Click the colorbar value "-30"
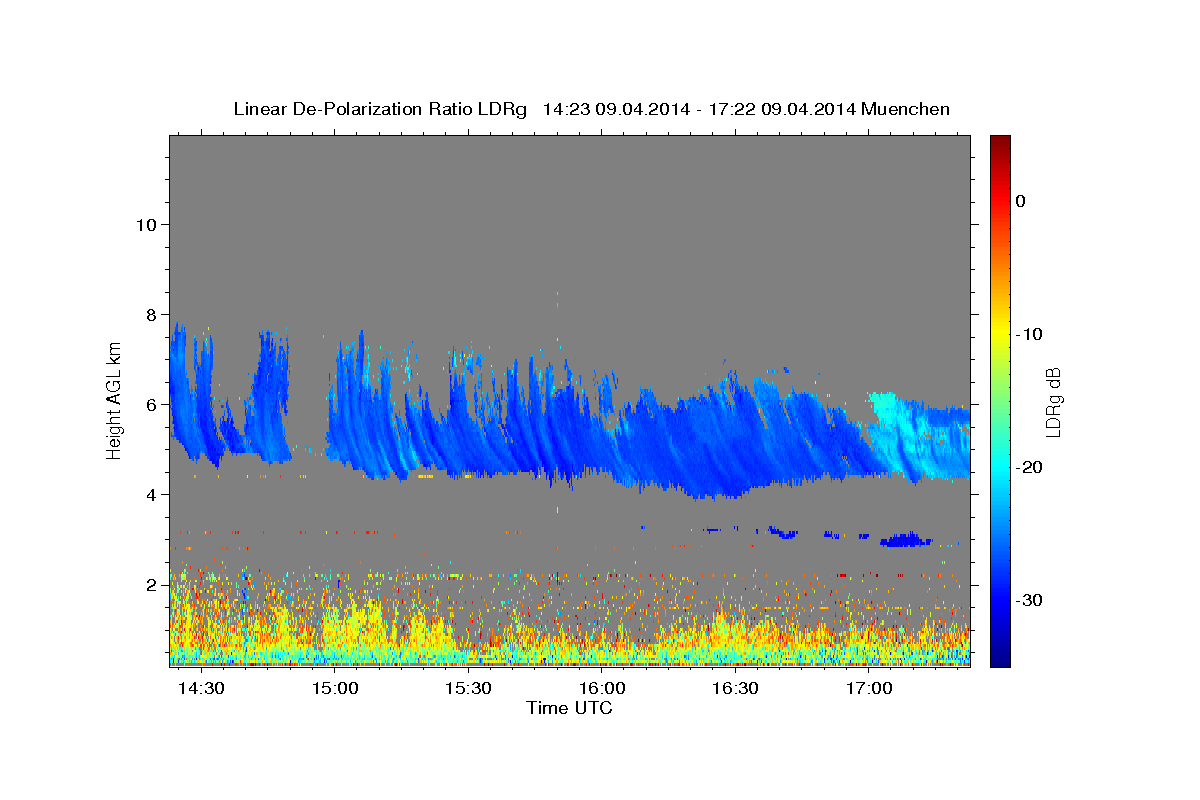This screenshot has height=800, width=1200. pyautogui.click(x=1029, y=600)
